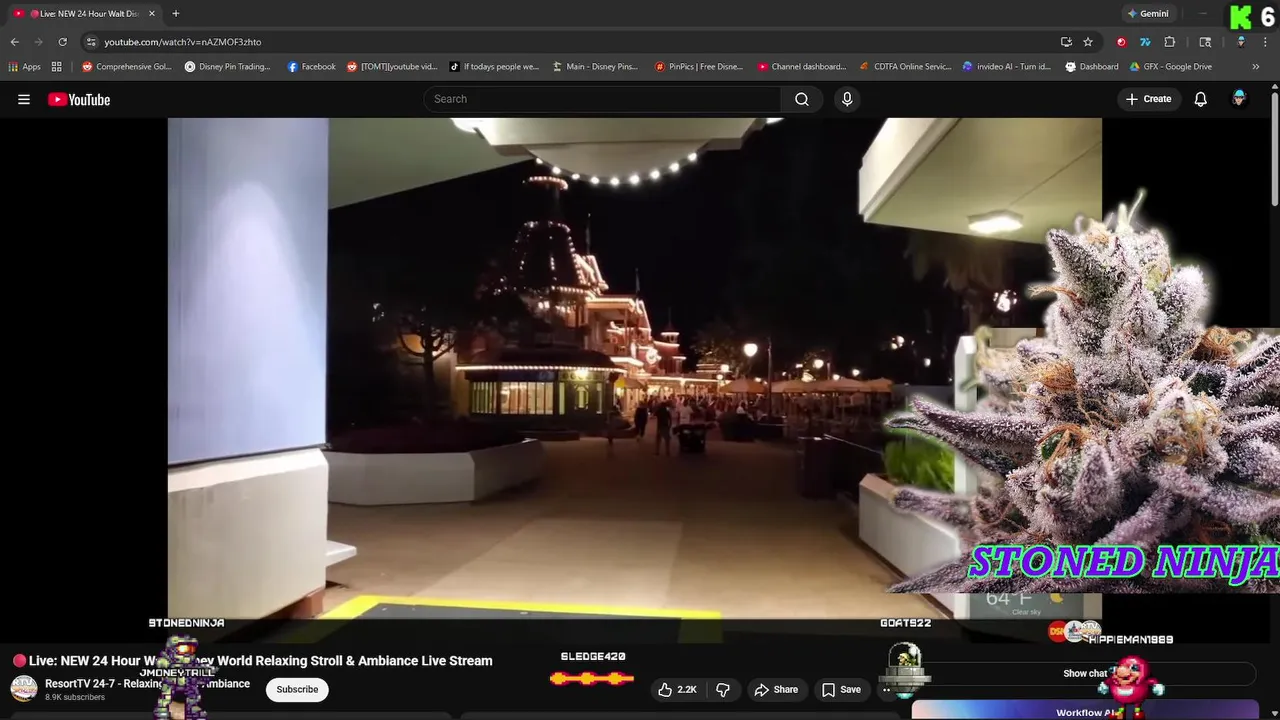Start voice search with the microphone
1280x720 pixels.
(x=847, y=99)
